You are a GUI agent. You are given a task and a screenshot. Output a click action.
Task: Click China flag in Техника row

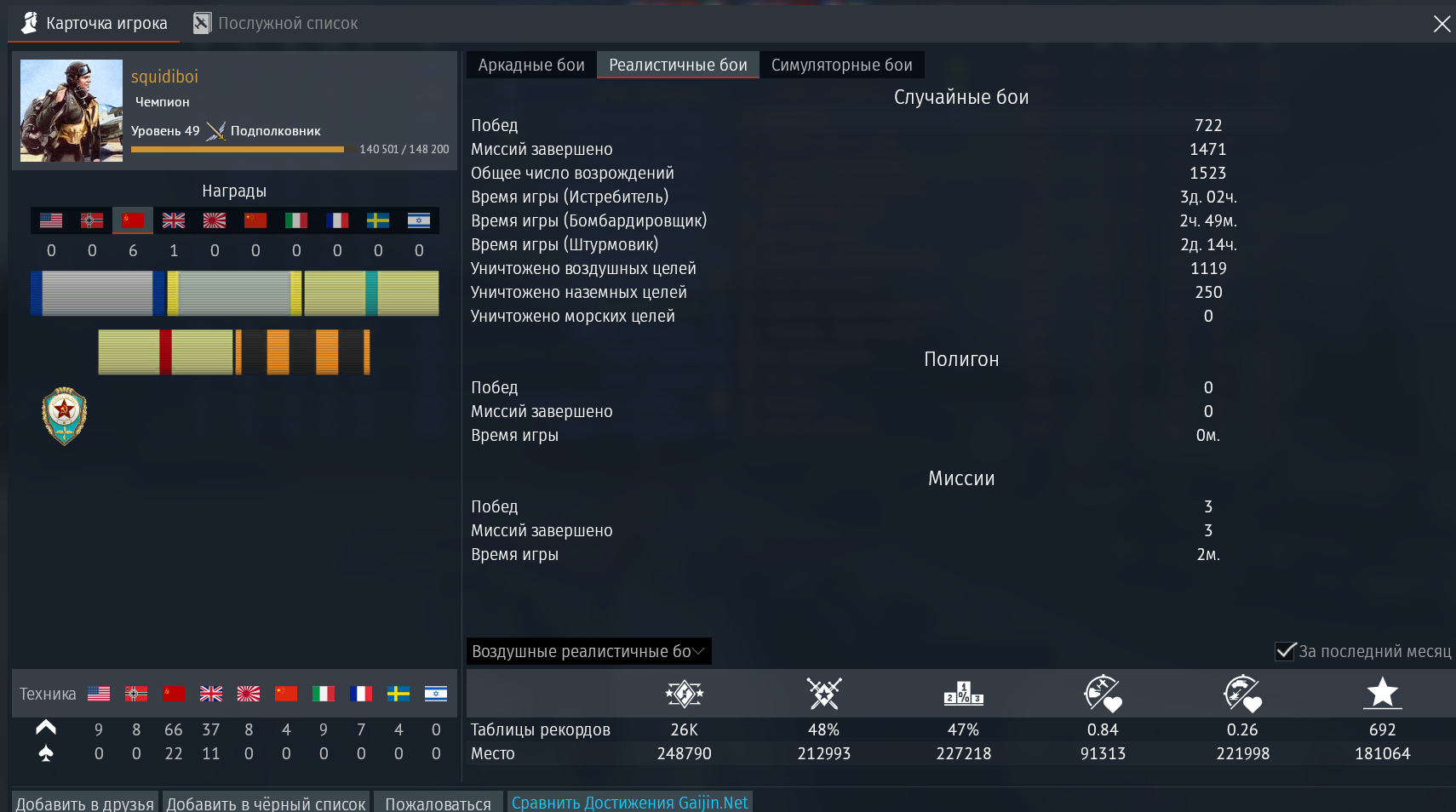(x=286, y=694)
